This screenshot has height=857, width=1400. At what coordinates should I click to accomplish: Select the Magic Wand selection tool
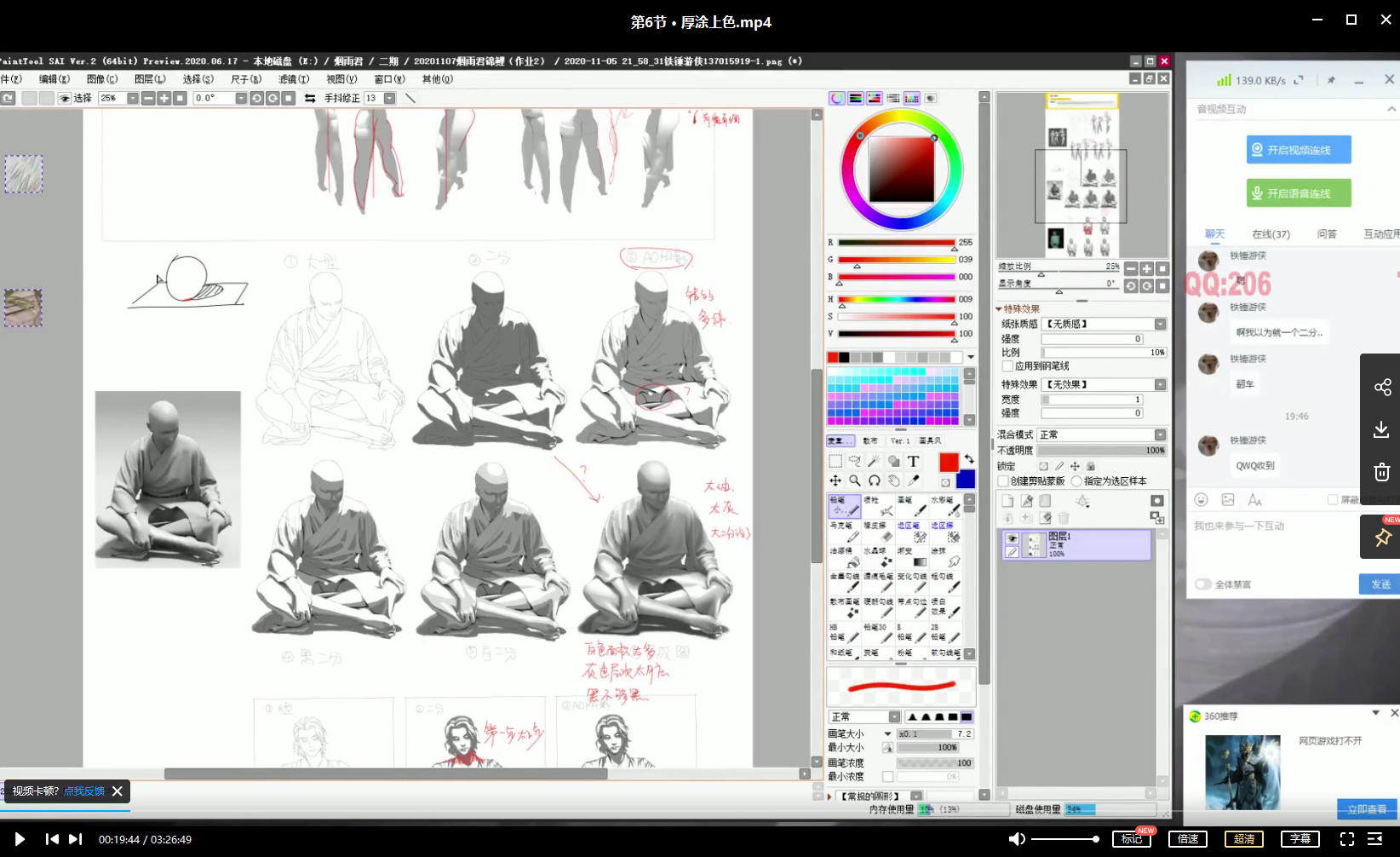tap(874, 462)
